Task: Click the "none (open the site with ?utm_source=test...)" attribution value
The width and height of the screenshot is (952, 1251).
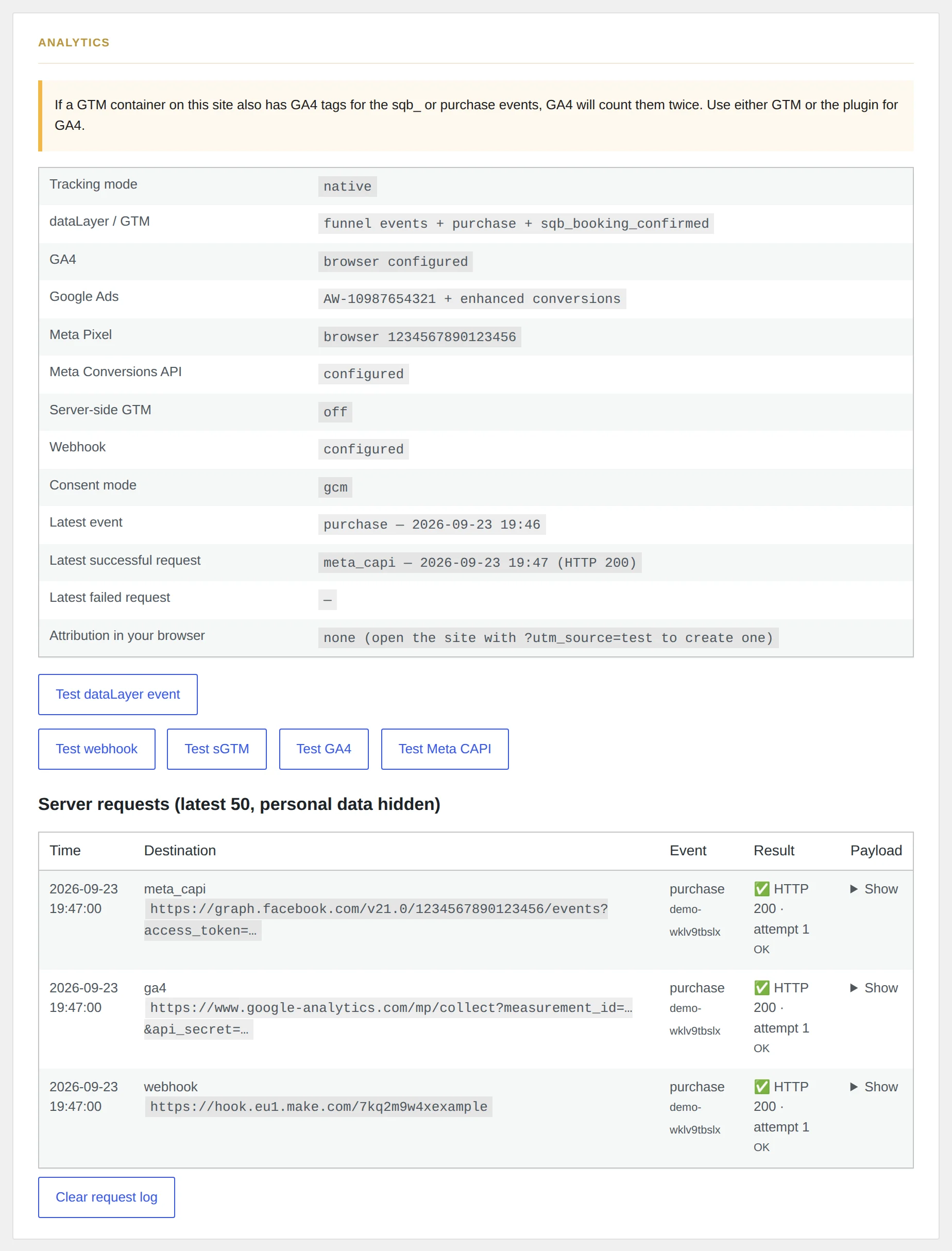Action: pyautogui.click(x=548, y=638)
